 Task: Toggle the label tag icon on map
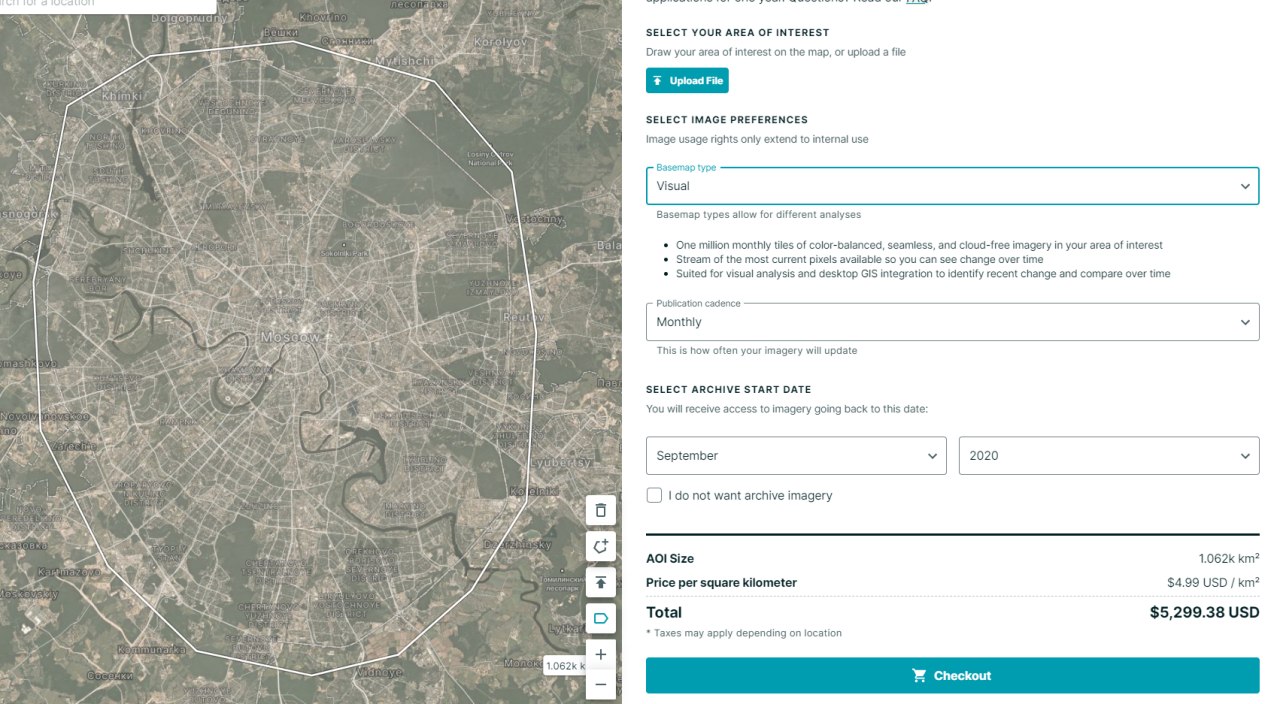click(x=600, y=618)
